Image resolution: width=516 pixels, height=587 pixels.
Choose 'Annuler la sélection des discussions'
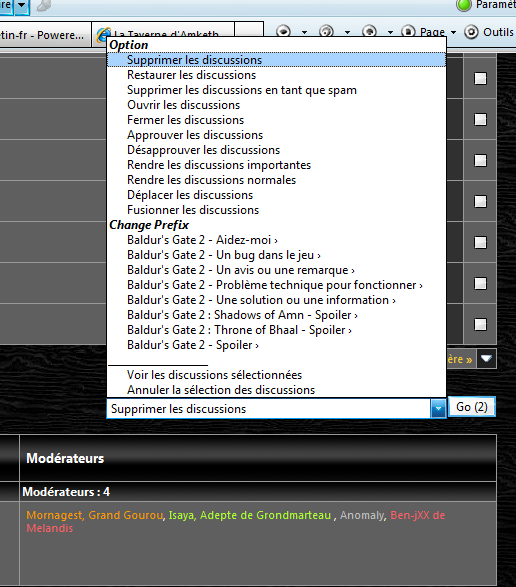[x=276, y=390]
